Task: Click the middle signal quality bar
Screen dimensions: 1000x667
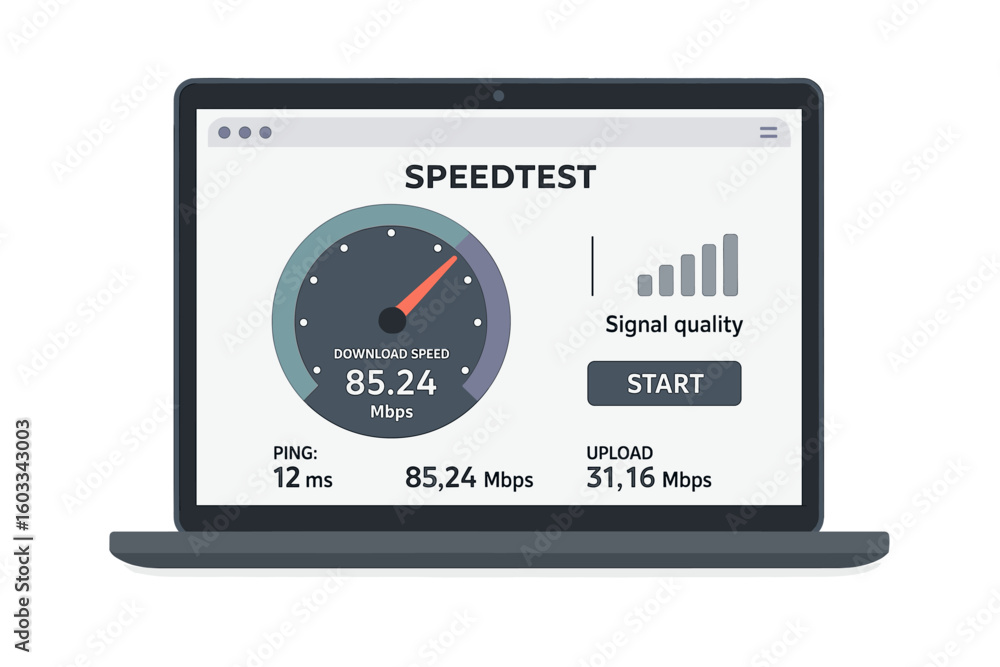Action: (x=688, y=275)
